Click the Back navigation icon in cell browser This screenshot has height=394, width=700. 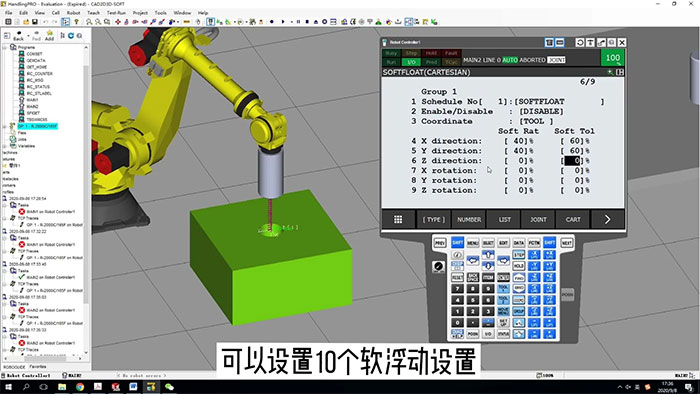pyautogui.click(x=18, y=36)
